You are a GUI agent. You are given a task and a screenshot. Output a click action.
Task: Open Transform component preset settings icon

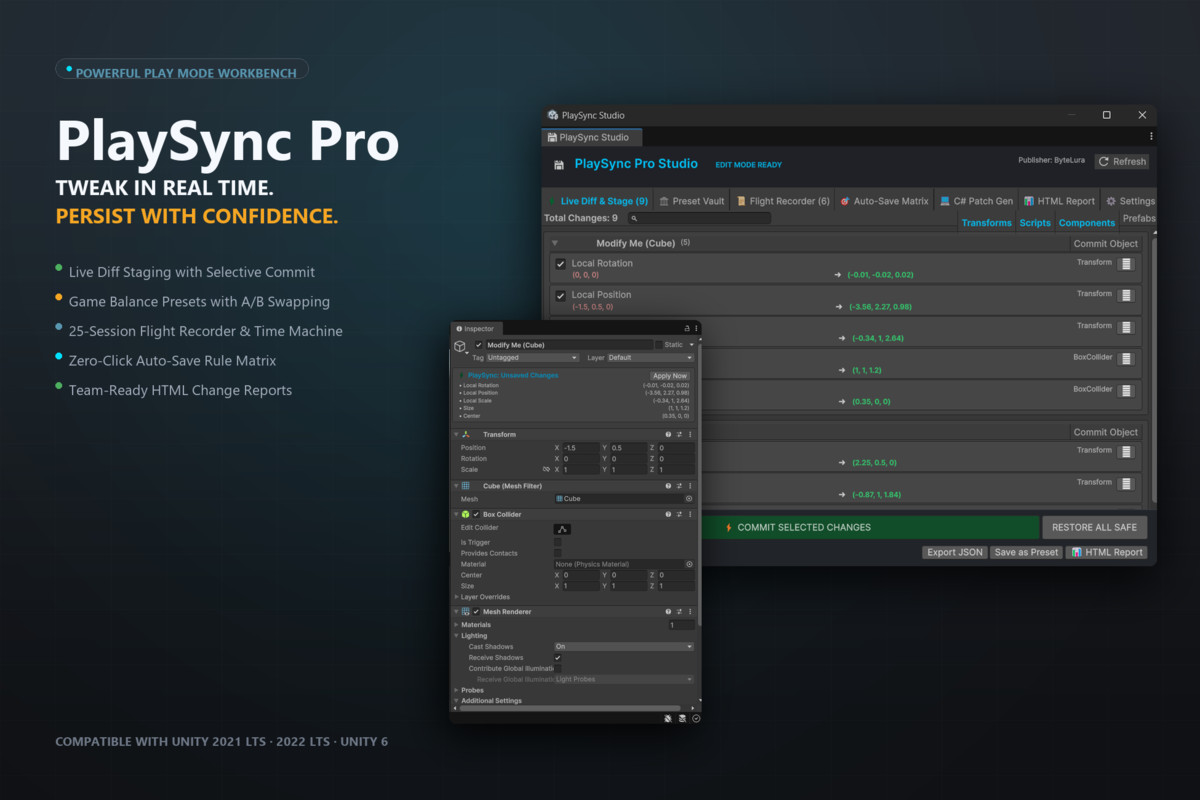tap(679, 435)
